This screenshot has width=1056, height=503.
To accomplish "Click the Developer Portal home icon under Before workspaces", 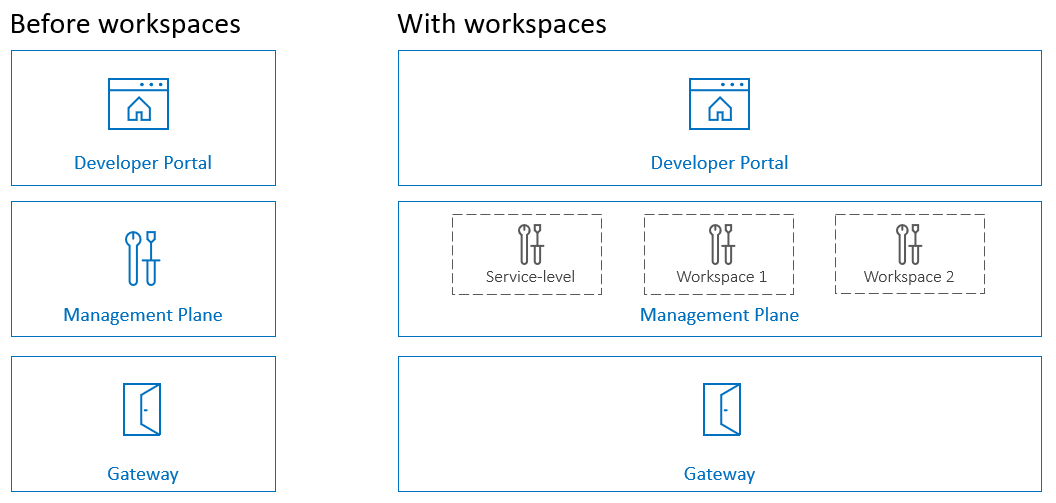I will click(x=139, y=104).
